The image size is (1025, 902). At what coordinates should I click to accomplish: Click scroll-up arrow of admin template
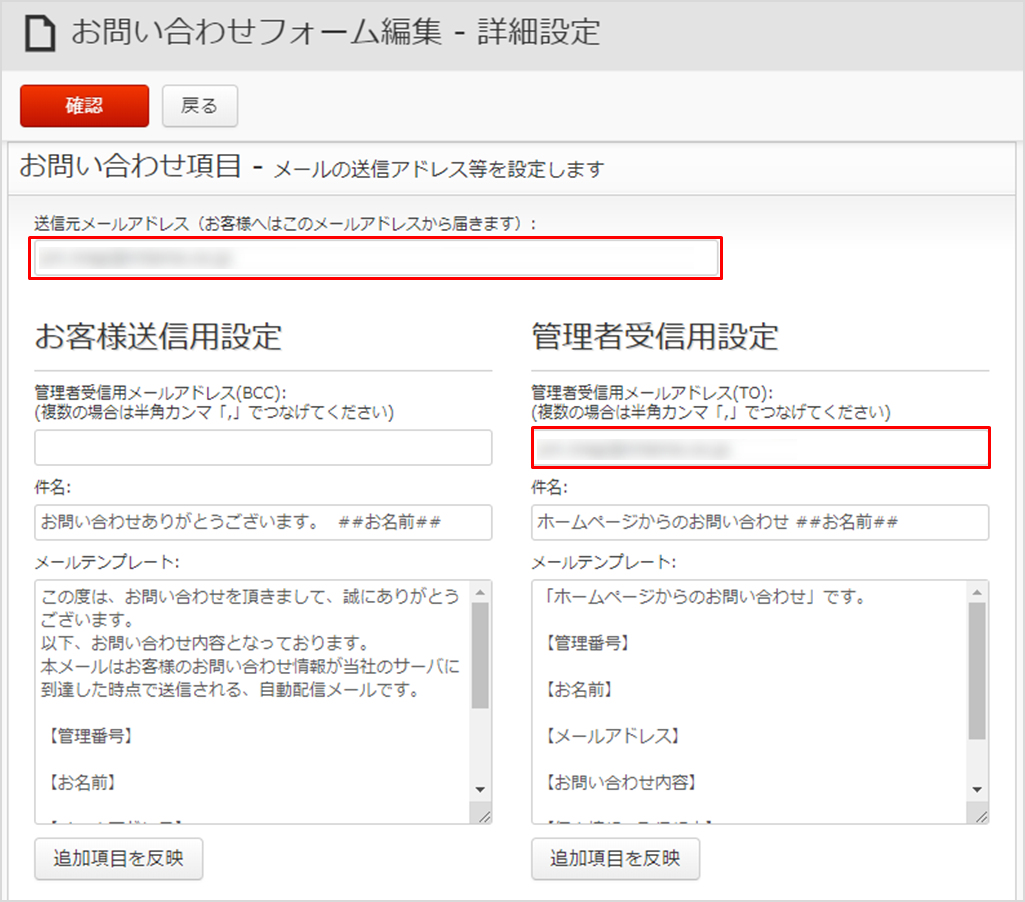pos(977,592)
